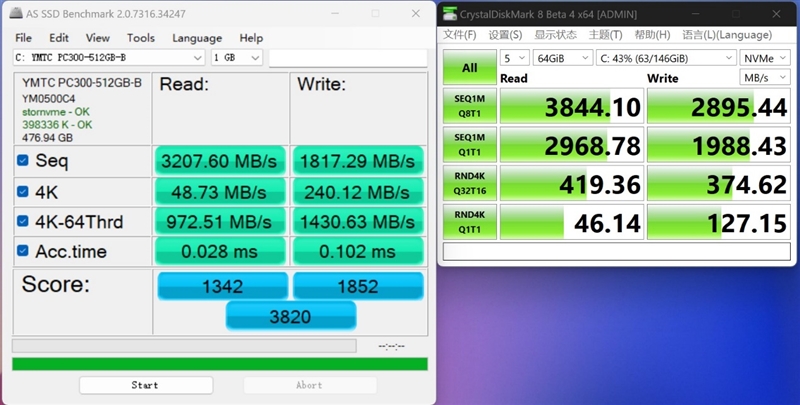Click the empty status field below RND4K results

[x=616, y=252]
